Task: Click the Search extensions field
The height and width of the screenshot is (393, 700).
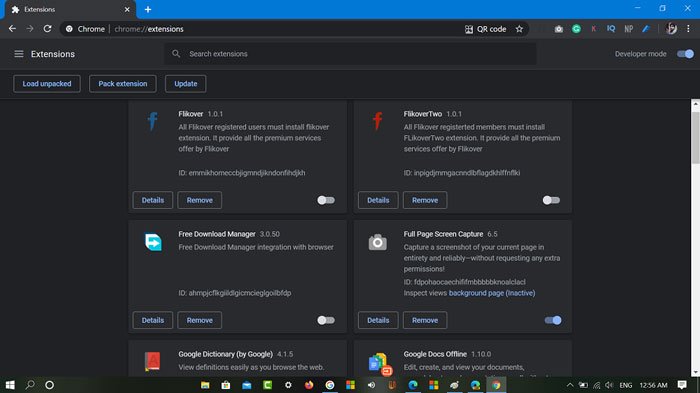Action: point(351,54)
